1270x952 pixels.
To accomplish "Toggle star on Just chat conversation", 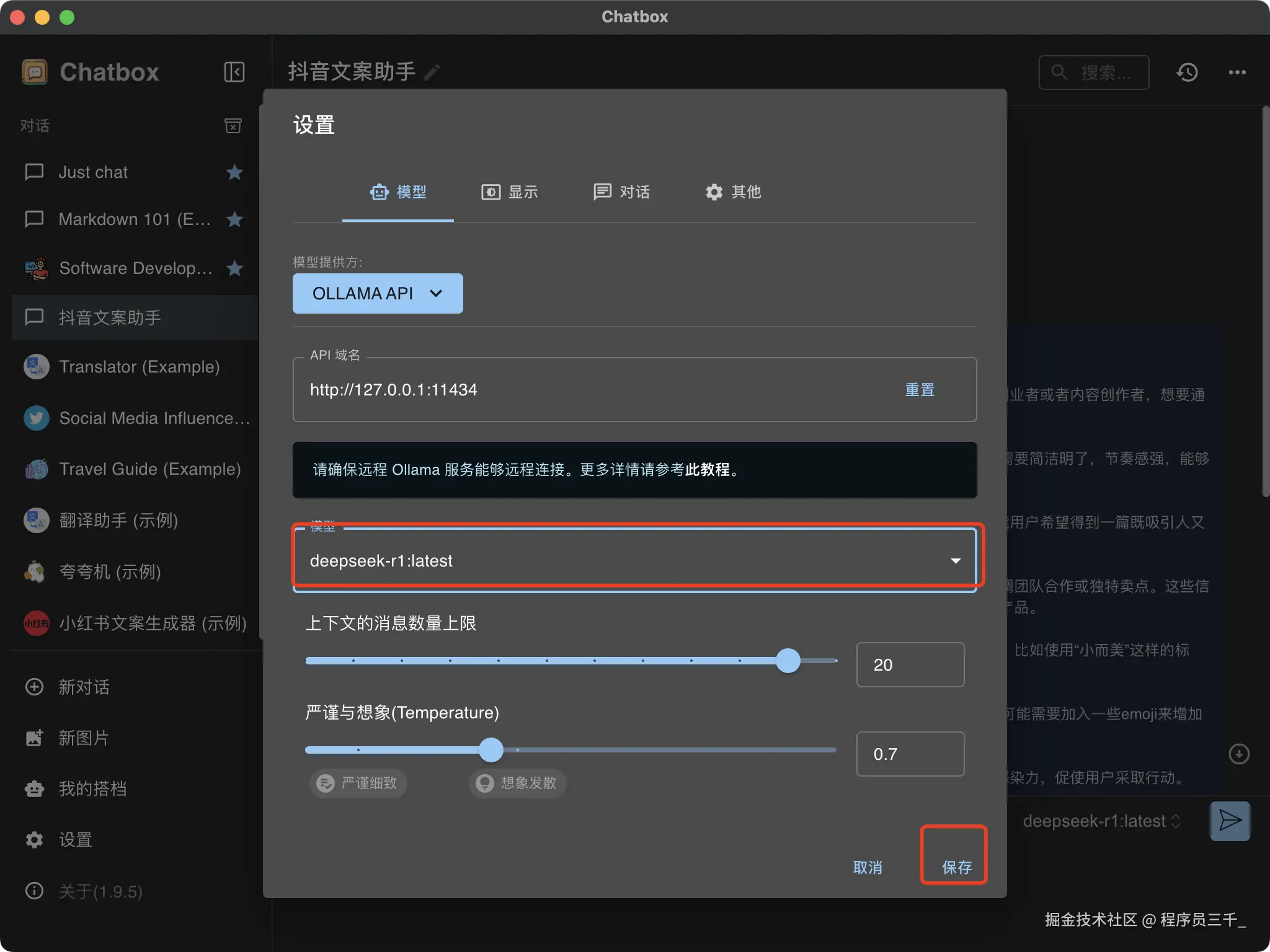I will [x=234, y=172].
